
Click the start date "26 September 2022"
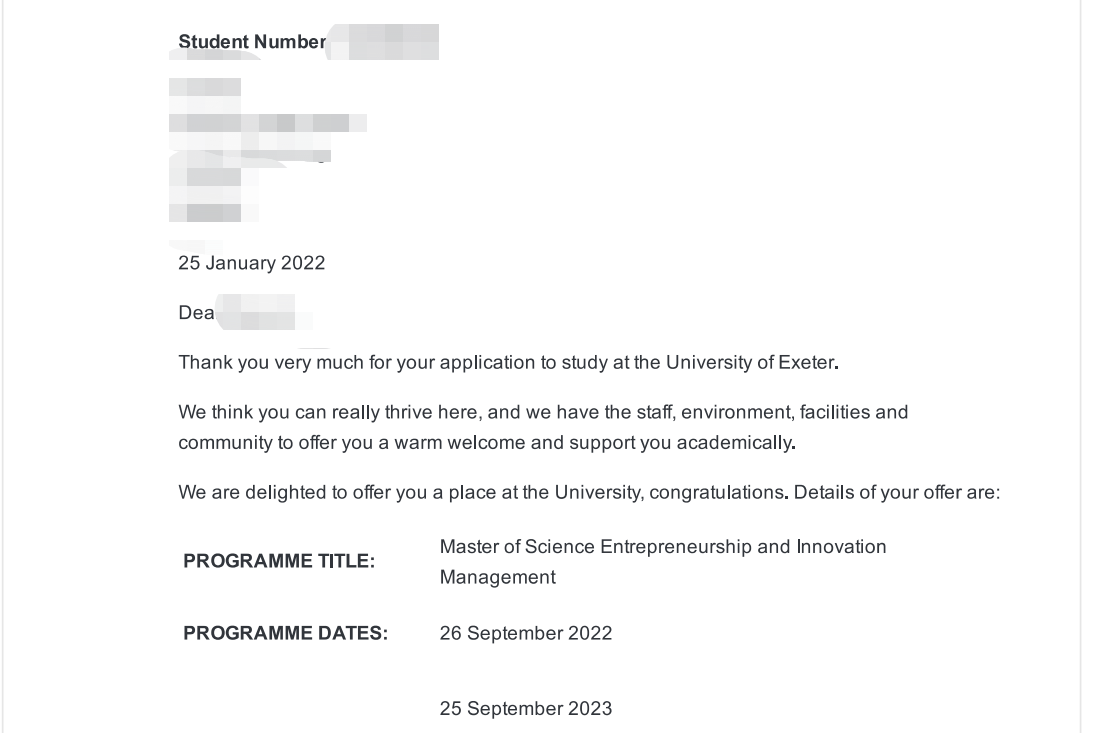526,633
